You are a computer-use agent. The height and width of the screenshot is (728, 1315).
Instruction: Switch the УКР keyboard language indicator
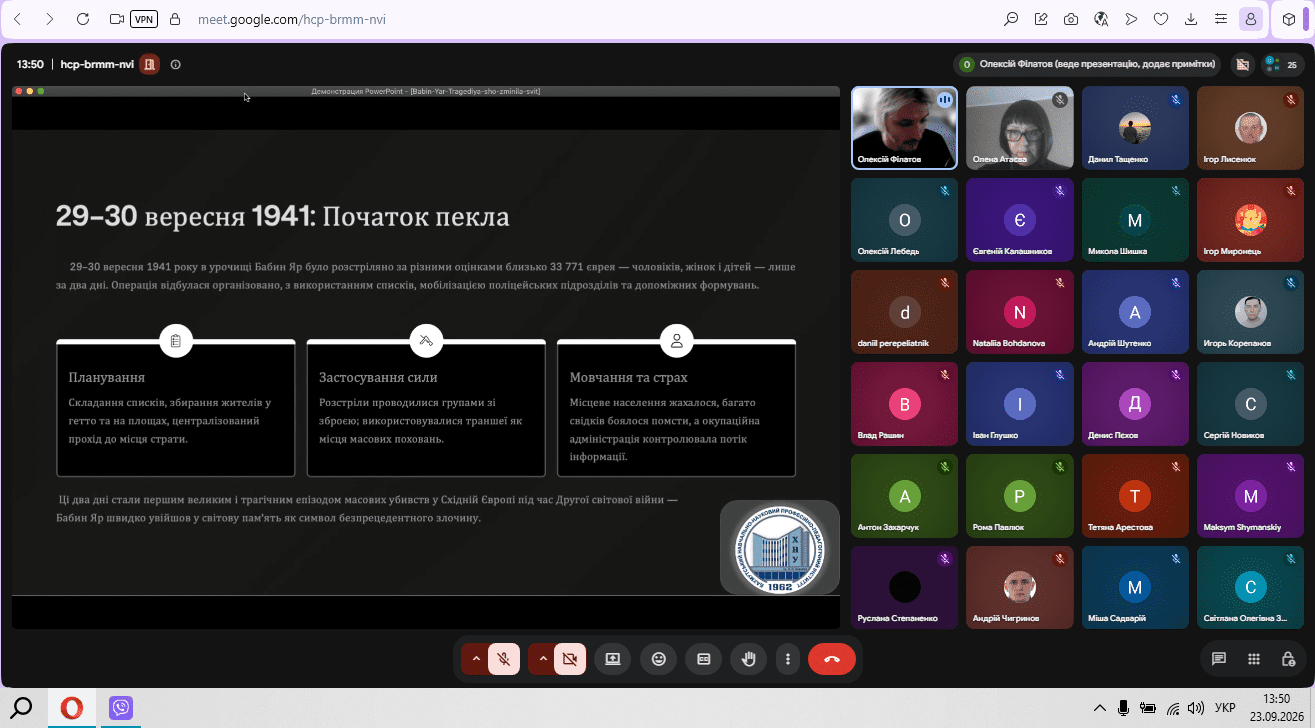tap(1224, 708)
